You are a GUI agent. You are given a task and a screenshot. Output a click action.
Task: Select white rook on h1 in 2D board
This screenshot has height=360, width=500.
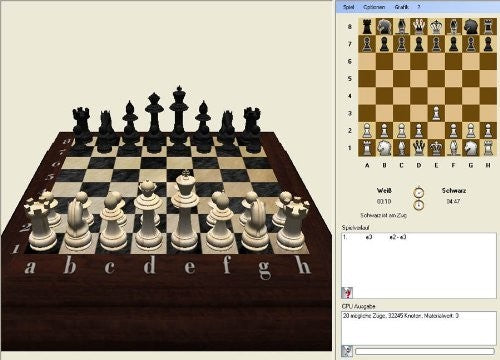point(488,148)
